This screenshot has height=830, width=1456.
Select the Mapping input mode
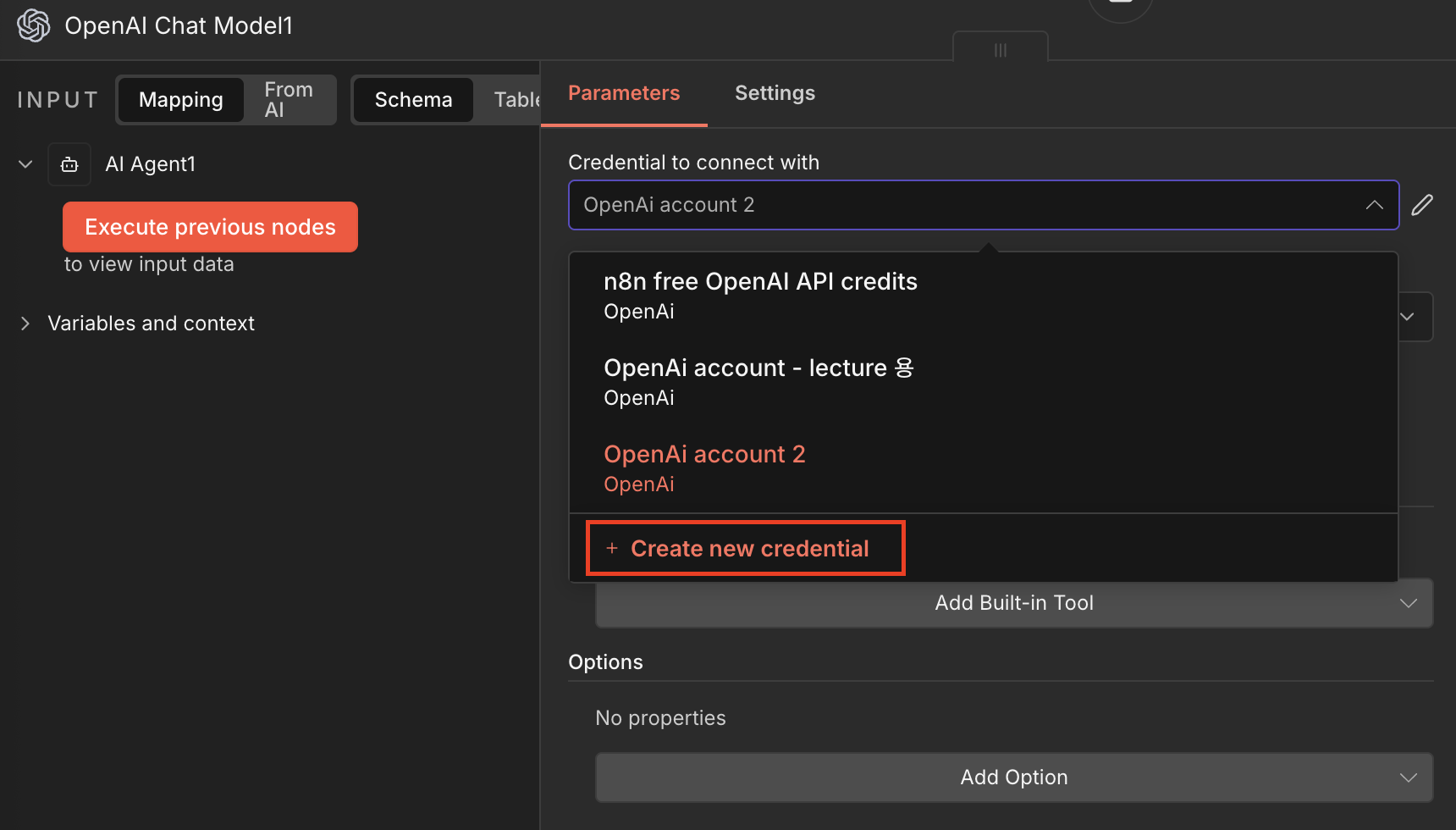point(181,100)
